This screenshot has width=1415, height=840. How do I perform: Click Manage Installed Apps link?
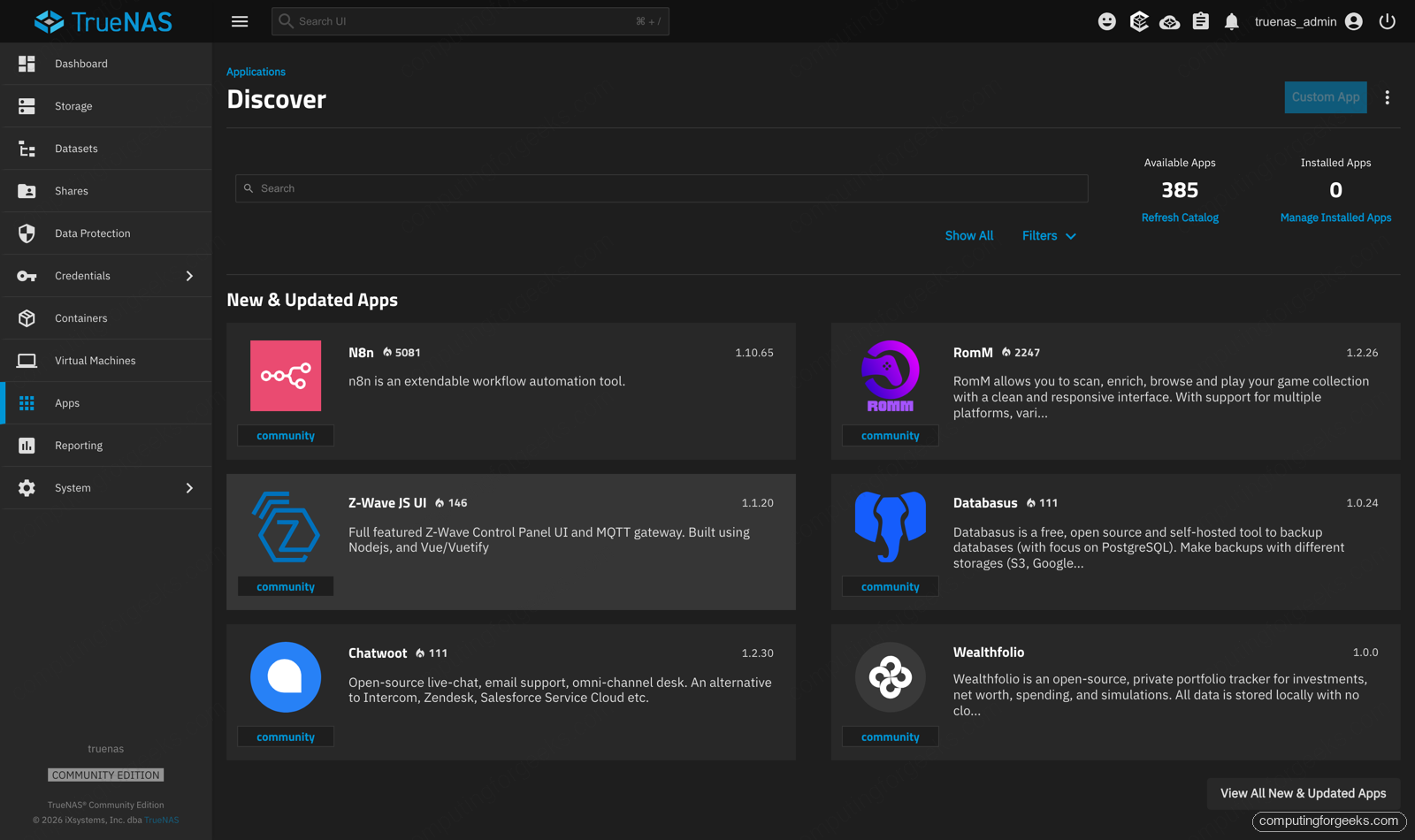pos(1335,218)
